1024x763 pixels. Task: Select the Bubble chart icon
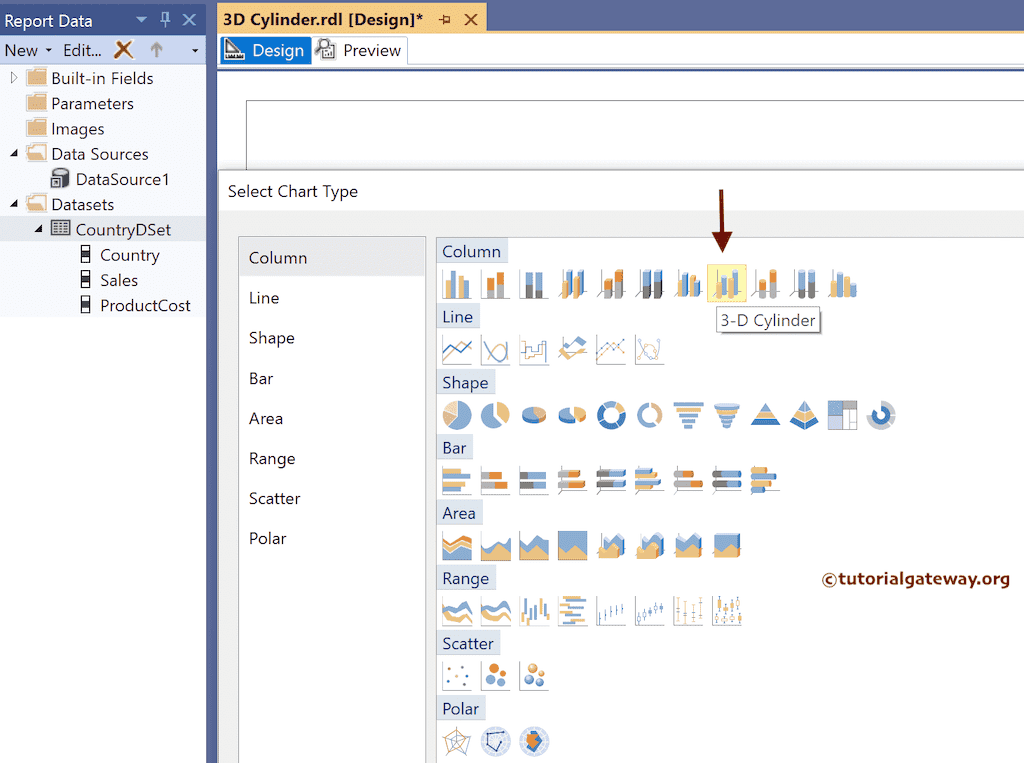click(495, 676)
